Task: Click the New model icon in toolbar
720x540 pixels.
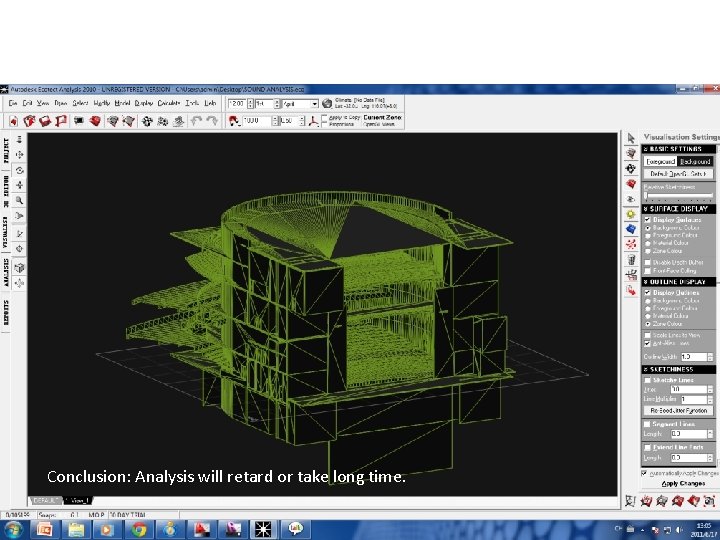Action: (x=13, y=121)
